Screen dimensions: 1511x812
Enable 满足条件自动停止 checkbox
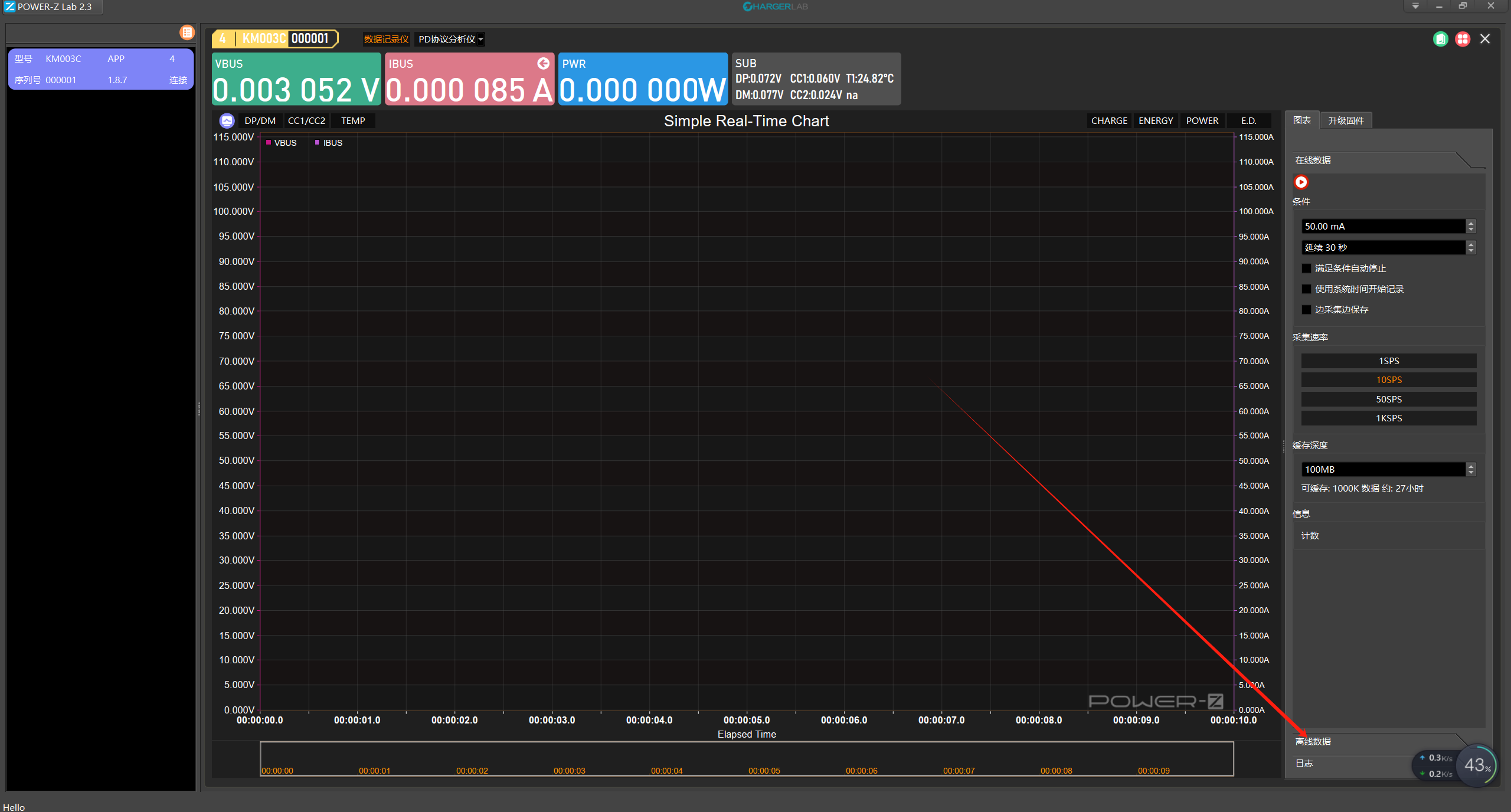[x=1307, y=269]
